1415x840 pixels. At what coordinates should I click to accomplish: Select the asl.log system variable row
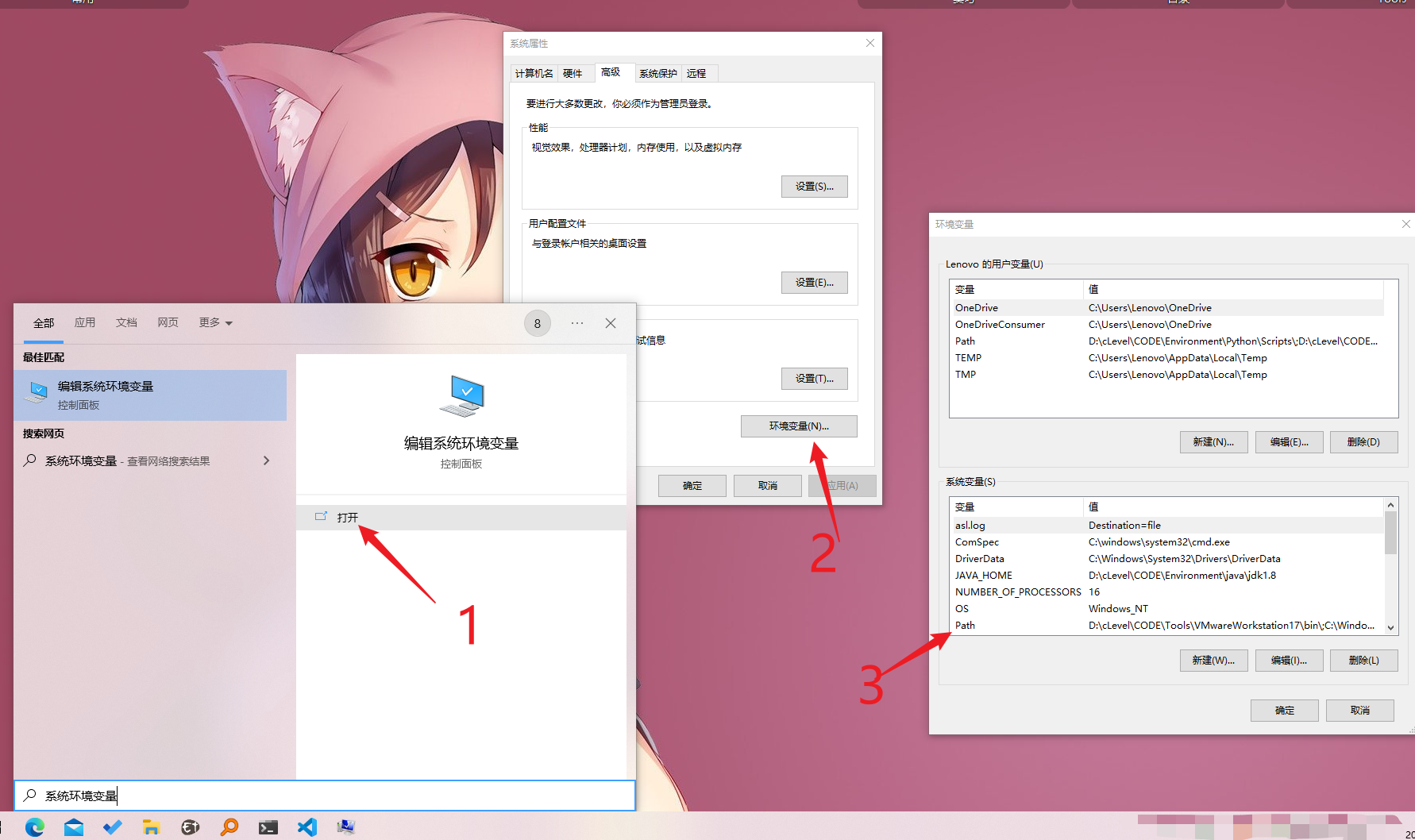tap(1166, 525)
